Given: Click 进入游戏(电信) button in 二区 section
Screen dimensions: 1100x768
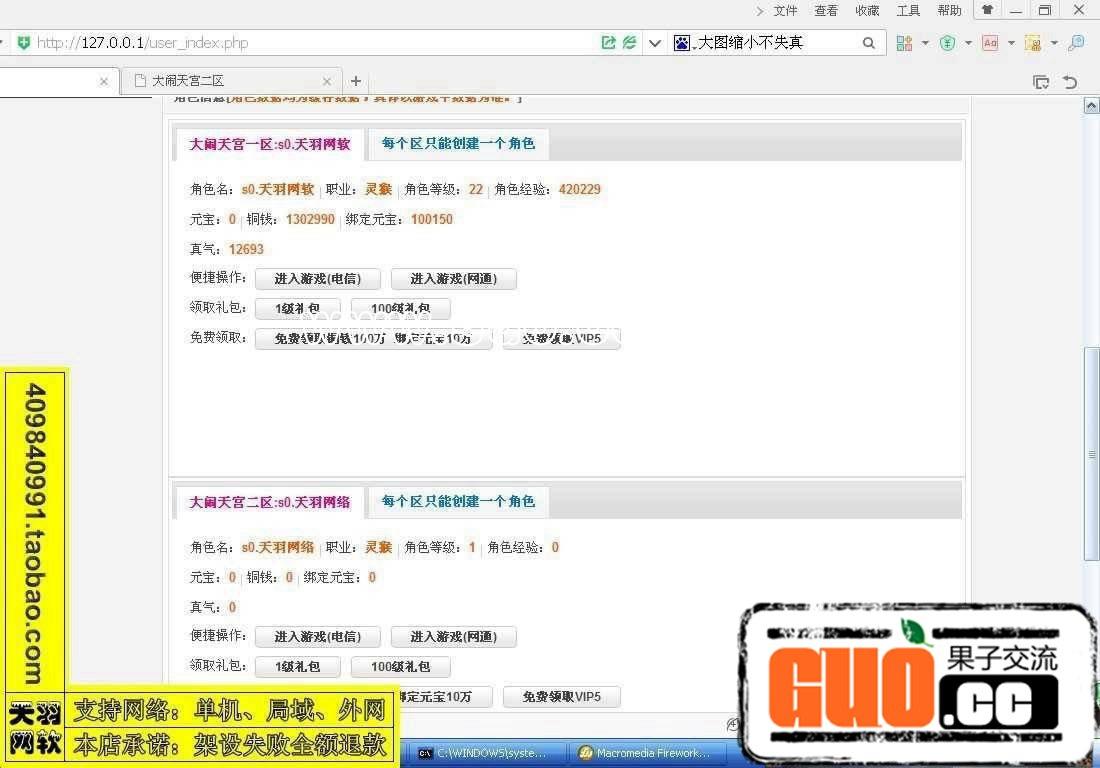Looking at the screenshot, I should [x=318, y=637].
